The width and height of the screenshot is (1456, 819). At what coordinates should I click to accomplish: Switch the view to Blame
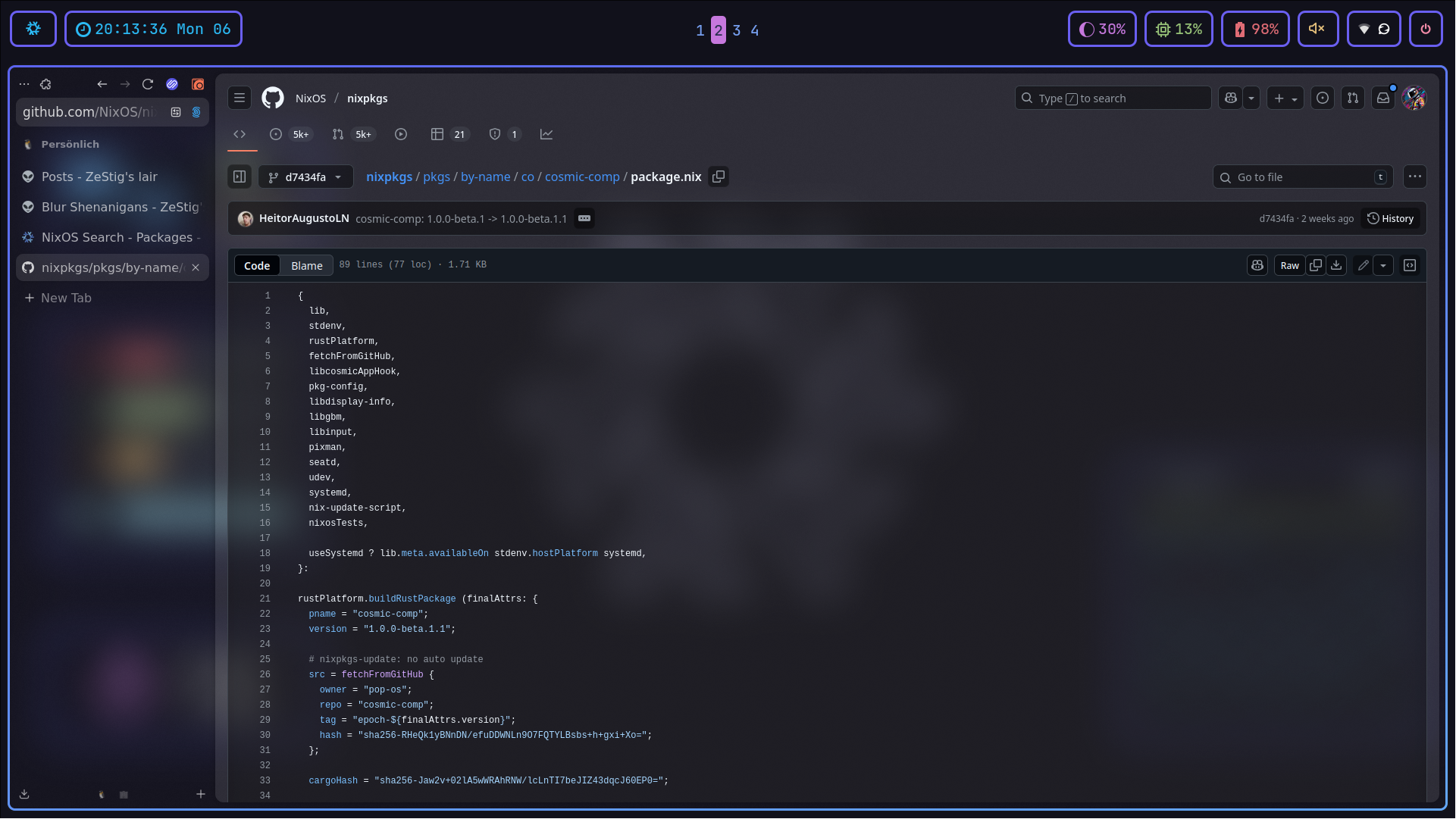click(x=306, y=265)
